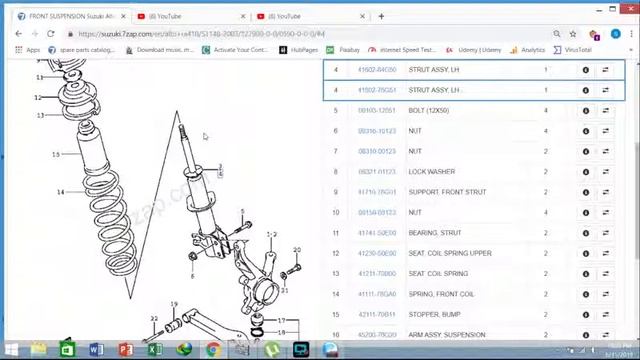Screen dimensions: 640x360
Task: Open PowerPoint from the taskbar
Action: tap(126, 350)
